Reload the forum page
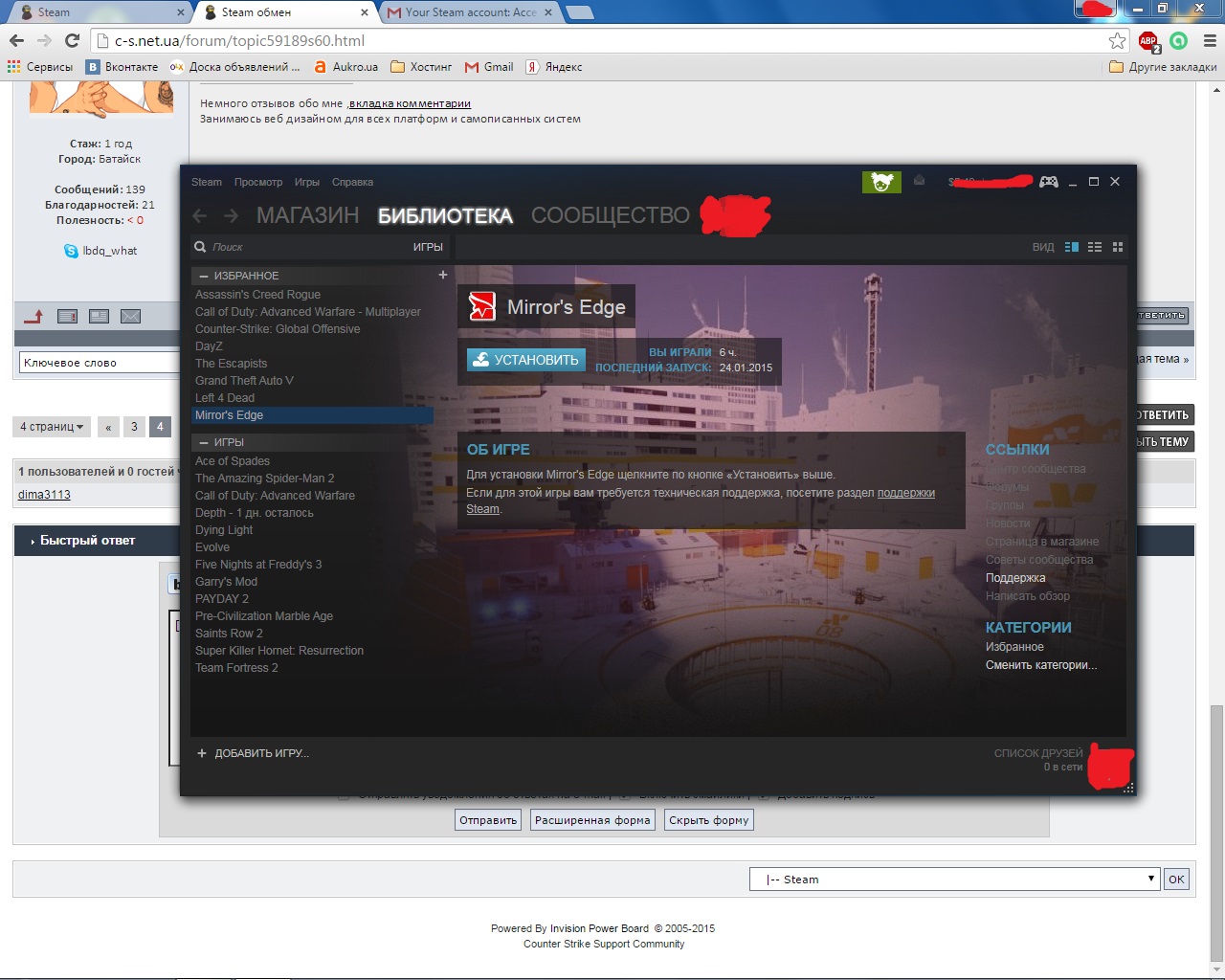This screenshot has width=1225, height=980. click(x=72, y=40)
